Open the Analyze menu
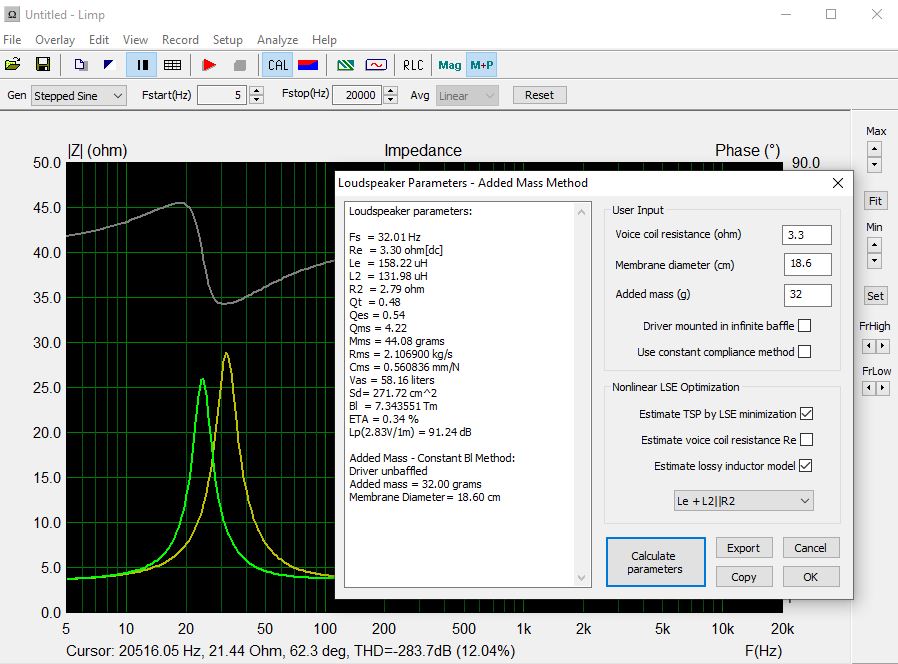The image size is (898, 664). click(277, 40)
